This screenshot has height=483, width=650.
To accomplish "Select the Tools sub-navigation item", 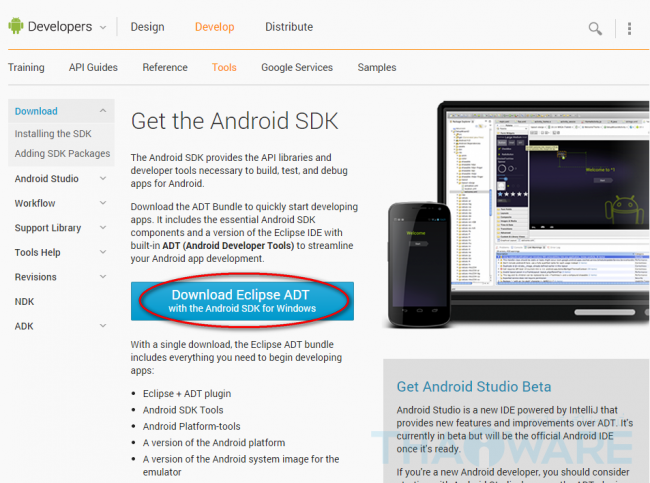I will click(224, 67).
